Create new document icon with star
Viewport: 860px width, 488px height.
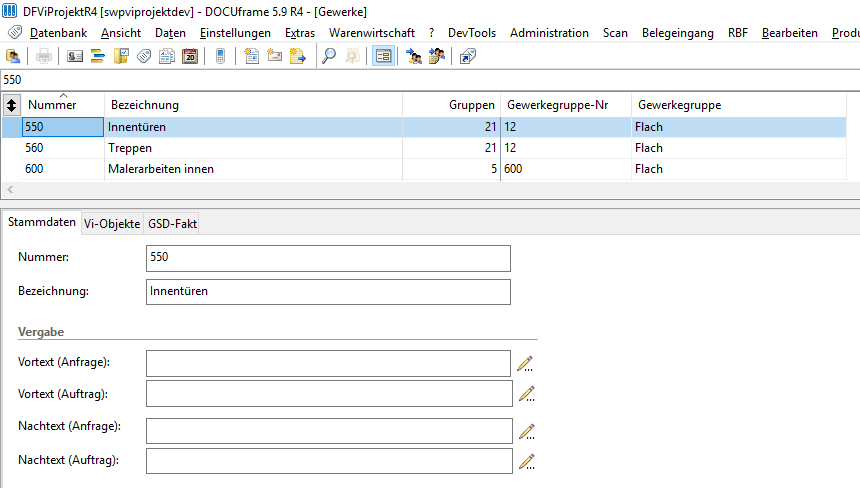pyautogui.click(x=251, y=56)
